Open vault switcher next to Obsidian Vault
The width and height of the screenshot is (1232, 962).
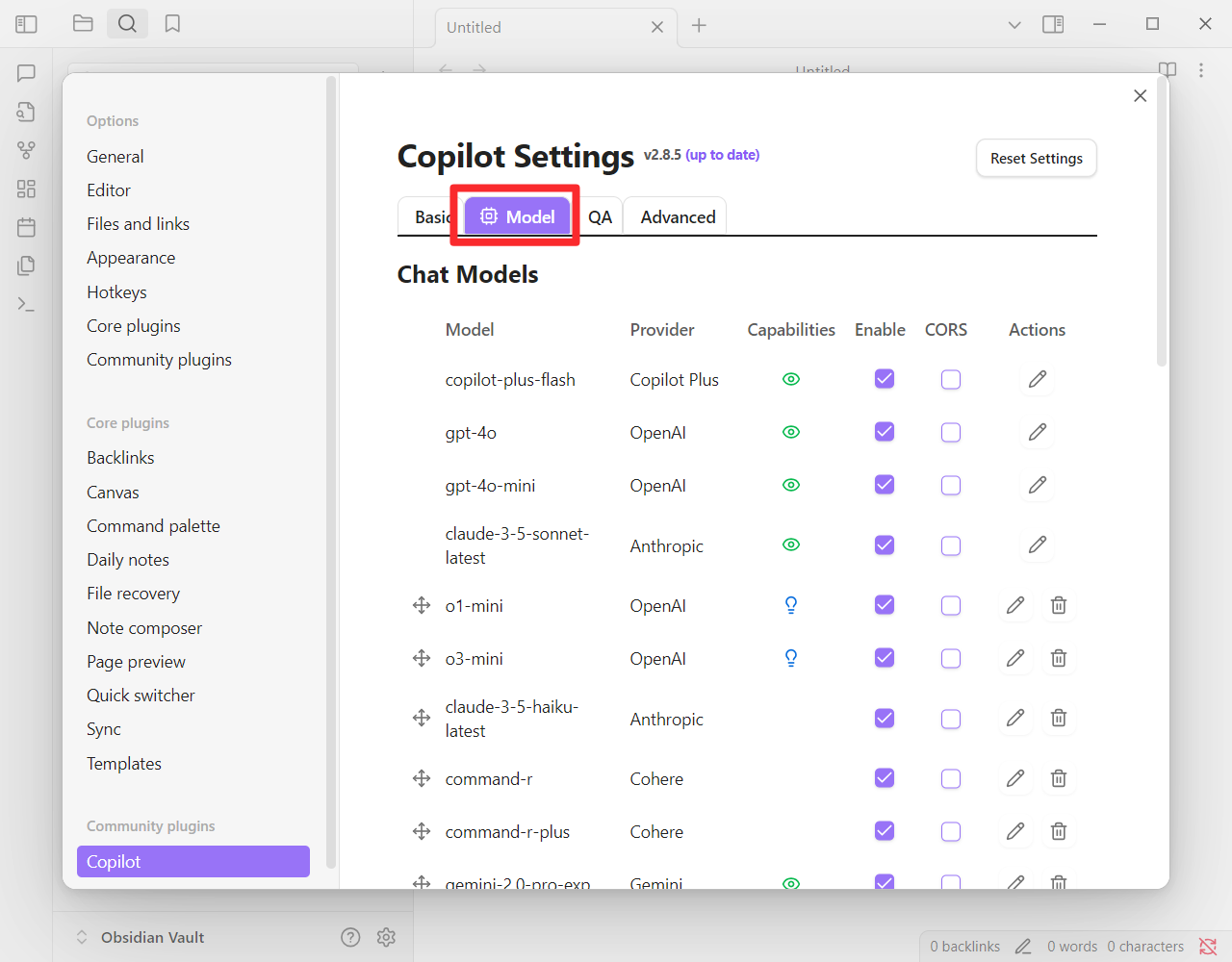(x=82, y=937)
